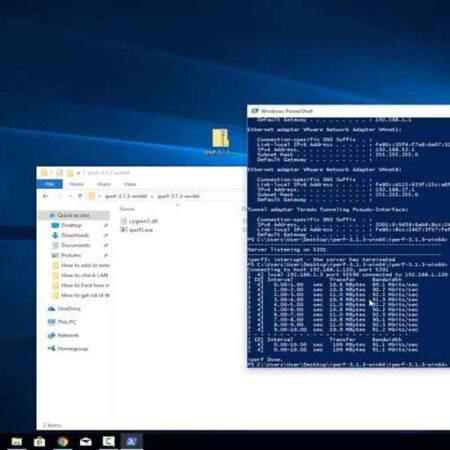The width and height of the screenshot is (450, 450).
Task: Go up one folder level in Explorer
Action: click(x=80, y=196)
